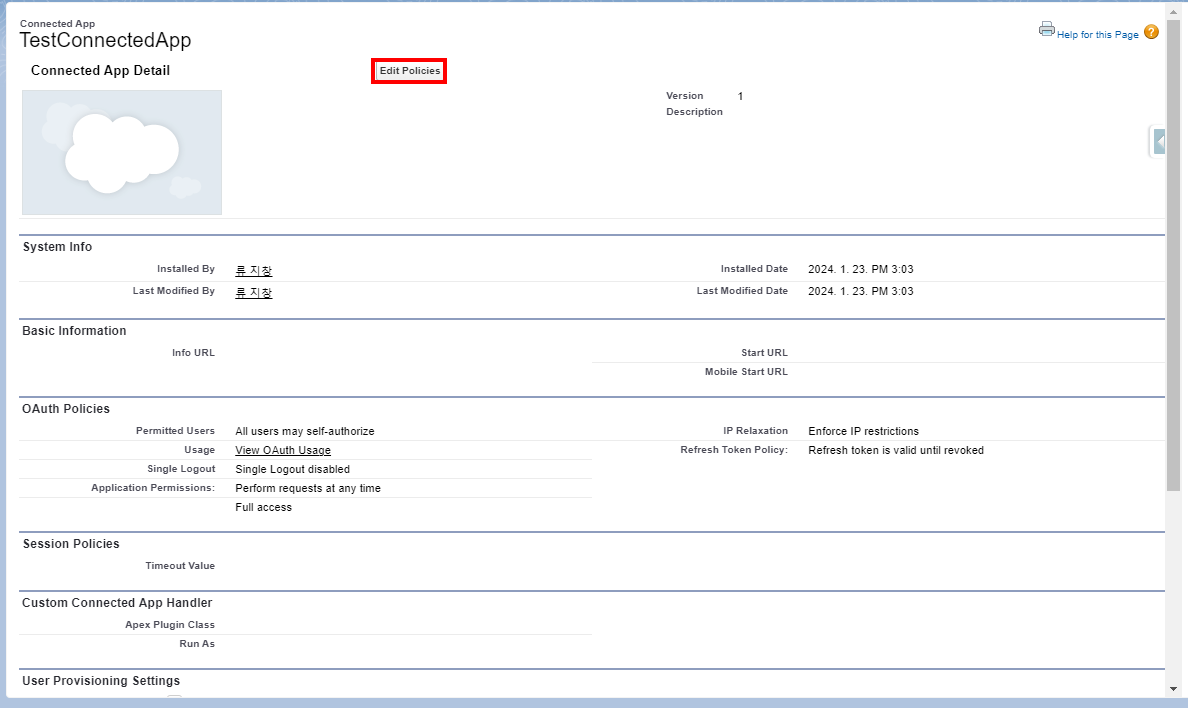
Task: Click 'Enforce IP restrictions' value
Action: click(864, 431)
